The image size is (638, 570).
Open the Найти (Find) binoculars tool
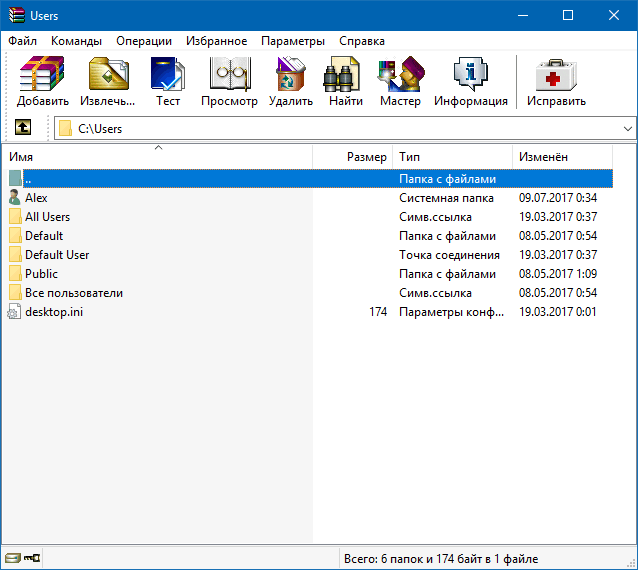[x=345, y=82]
